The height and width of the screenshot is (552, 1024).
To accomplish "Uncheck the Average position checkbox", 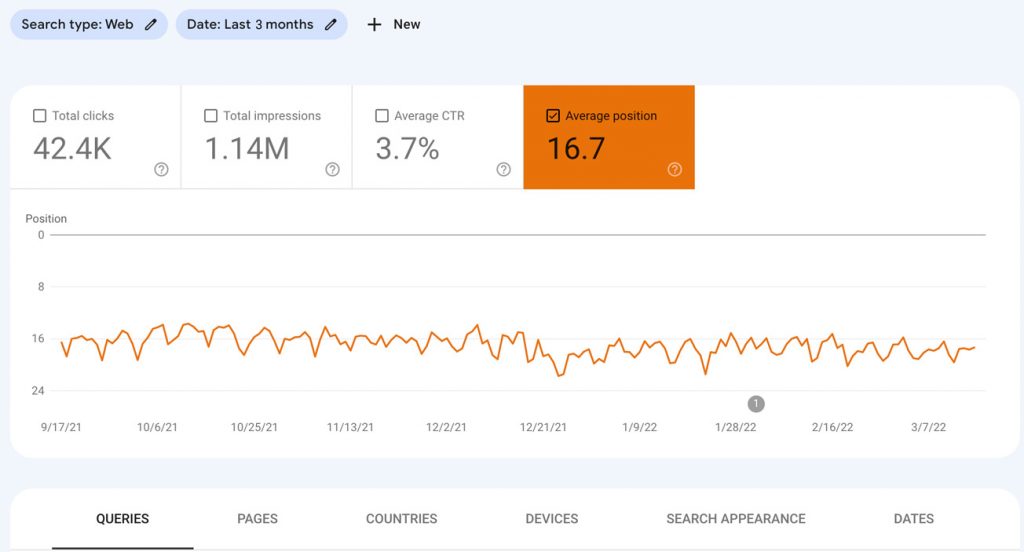I will pos(553,116).
